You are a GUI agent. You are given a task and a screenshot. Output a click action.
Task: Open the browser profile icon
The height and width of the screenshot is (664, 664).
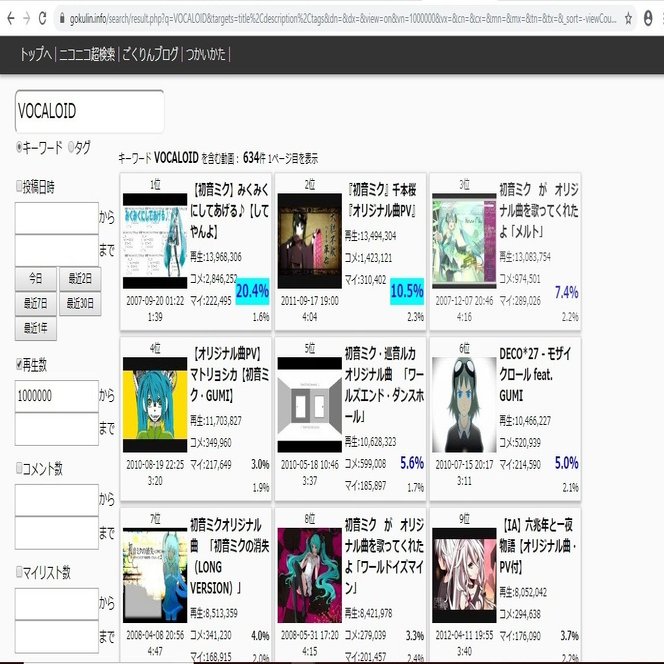click(648, 18)
